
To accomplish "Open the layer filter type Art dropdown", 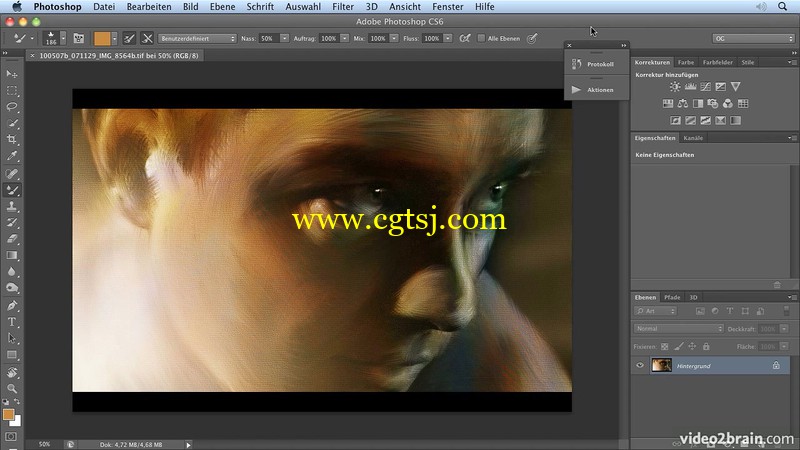I will click(656, 311).
